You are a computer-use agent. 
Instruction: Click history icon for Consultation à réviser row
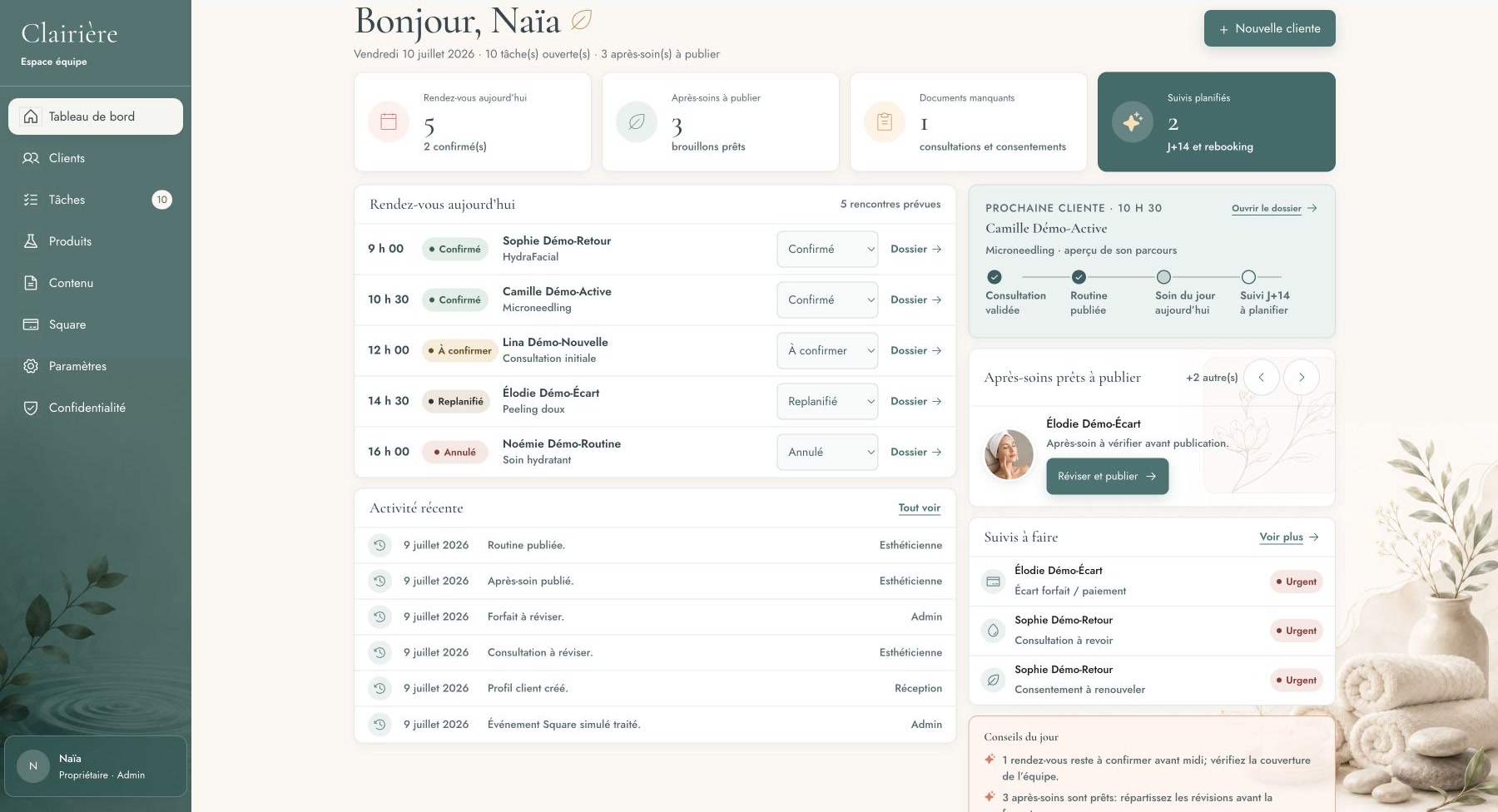pos(379,652)
